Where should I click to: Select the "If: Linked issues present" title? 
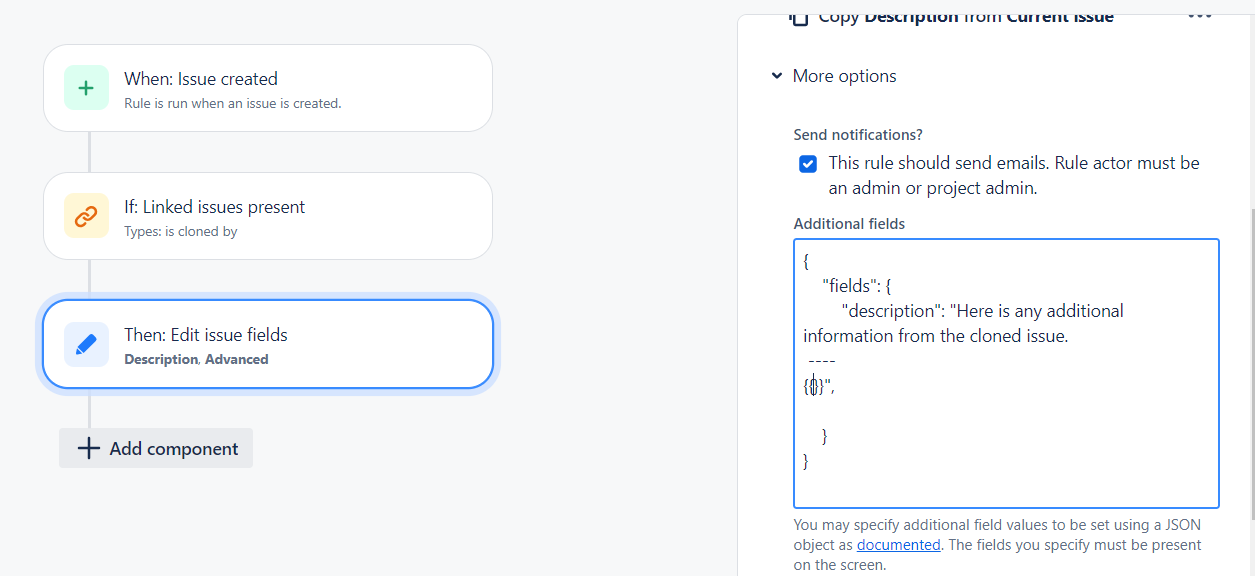pyautogui.click(x=215, y=207)
